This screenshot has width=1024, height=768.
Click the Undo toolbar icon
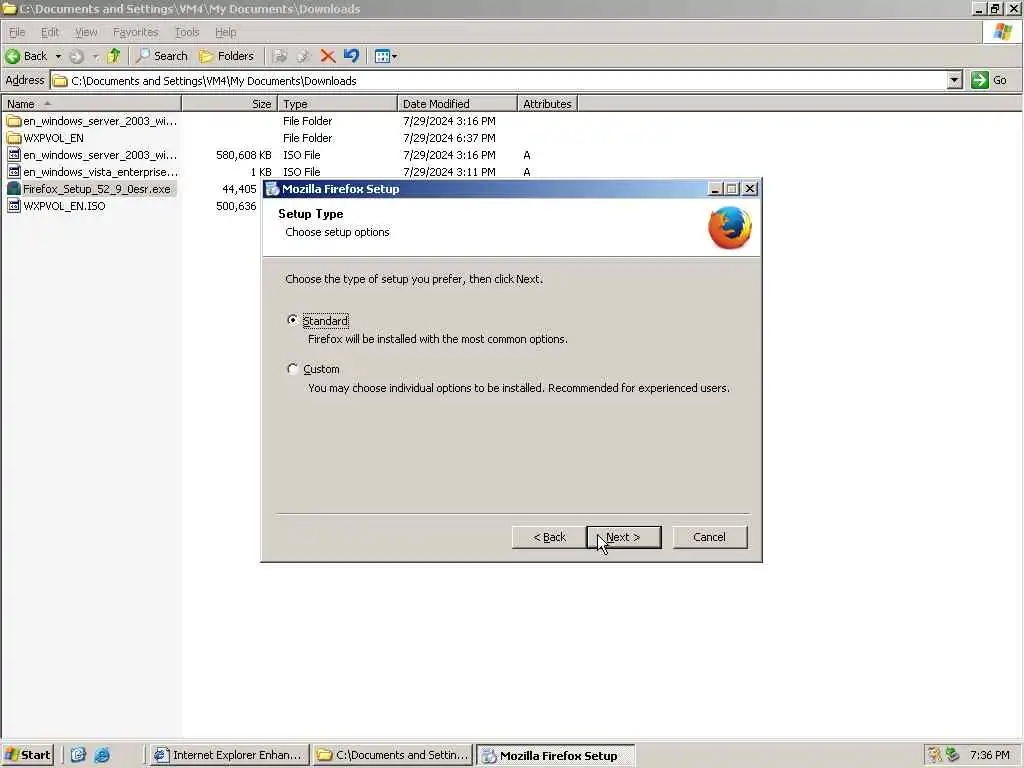click(351, 56)
